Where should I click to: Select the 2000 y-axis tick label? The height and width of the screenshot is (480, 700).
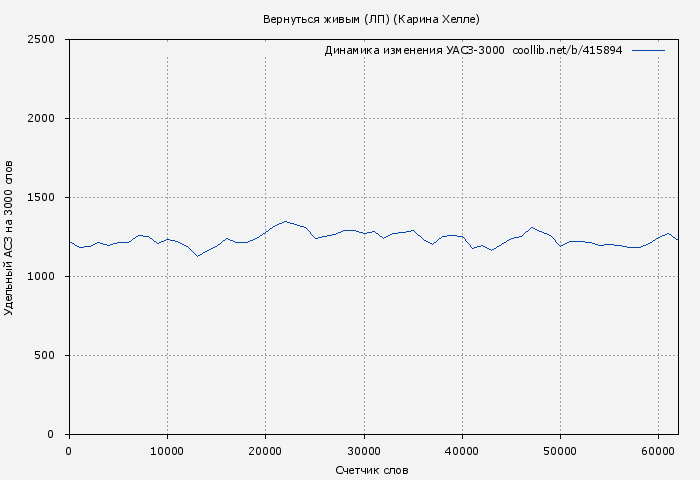click(x=47, y=119)
